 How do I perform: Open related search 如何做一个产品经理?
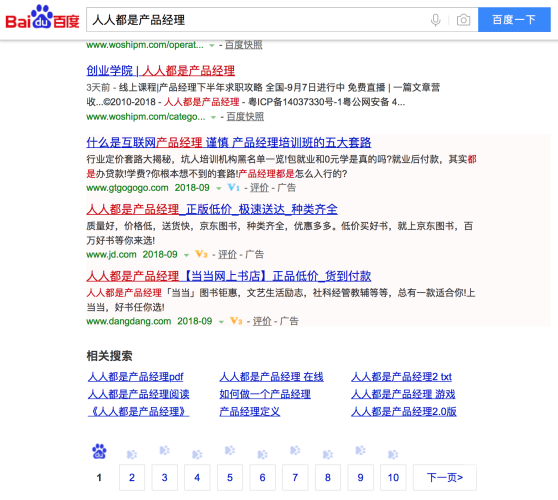point(265,394)
